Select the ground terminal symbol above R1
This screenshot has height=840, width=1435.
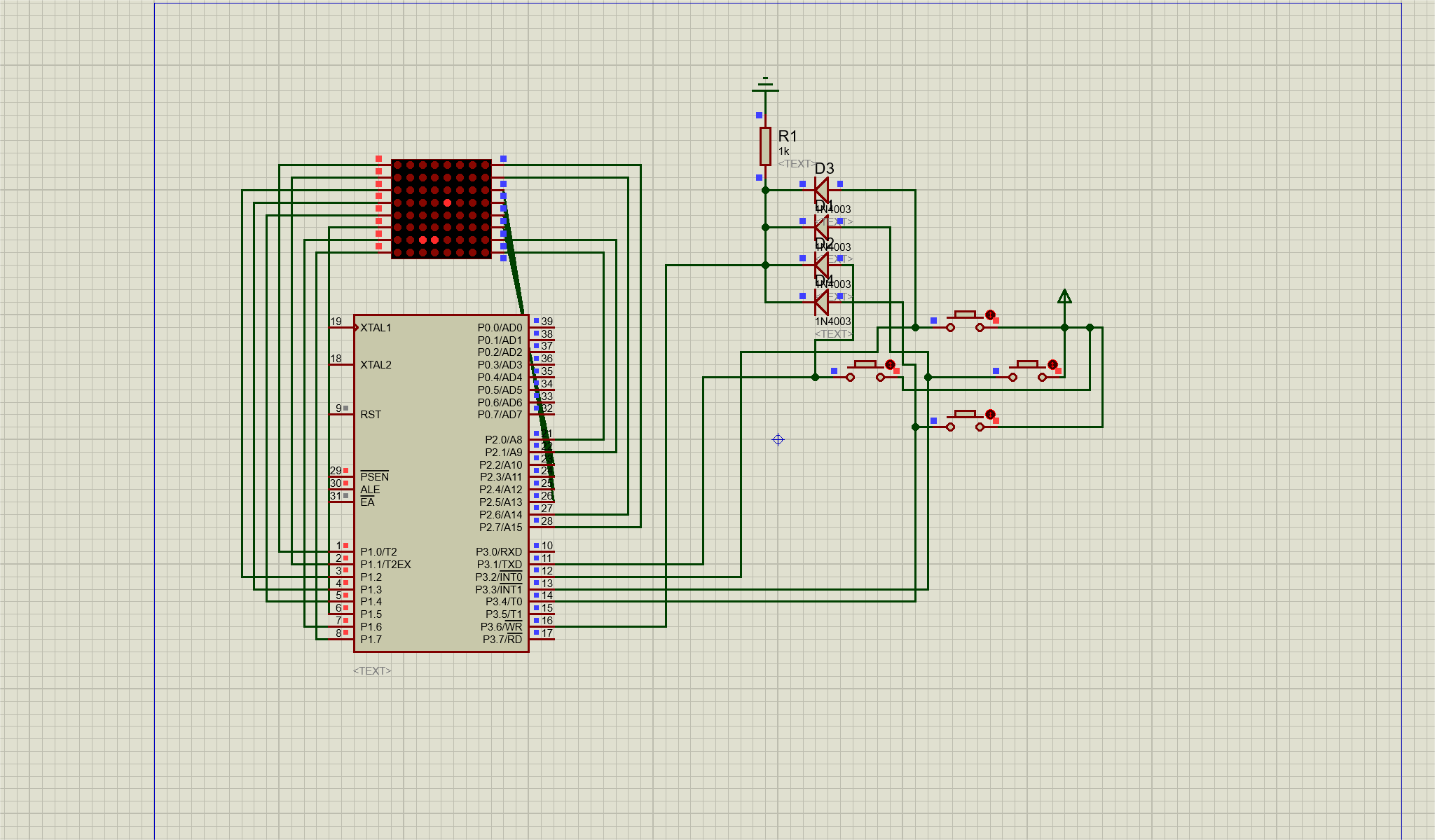[x=765, y=85]
